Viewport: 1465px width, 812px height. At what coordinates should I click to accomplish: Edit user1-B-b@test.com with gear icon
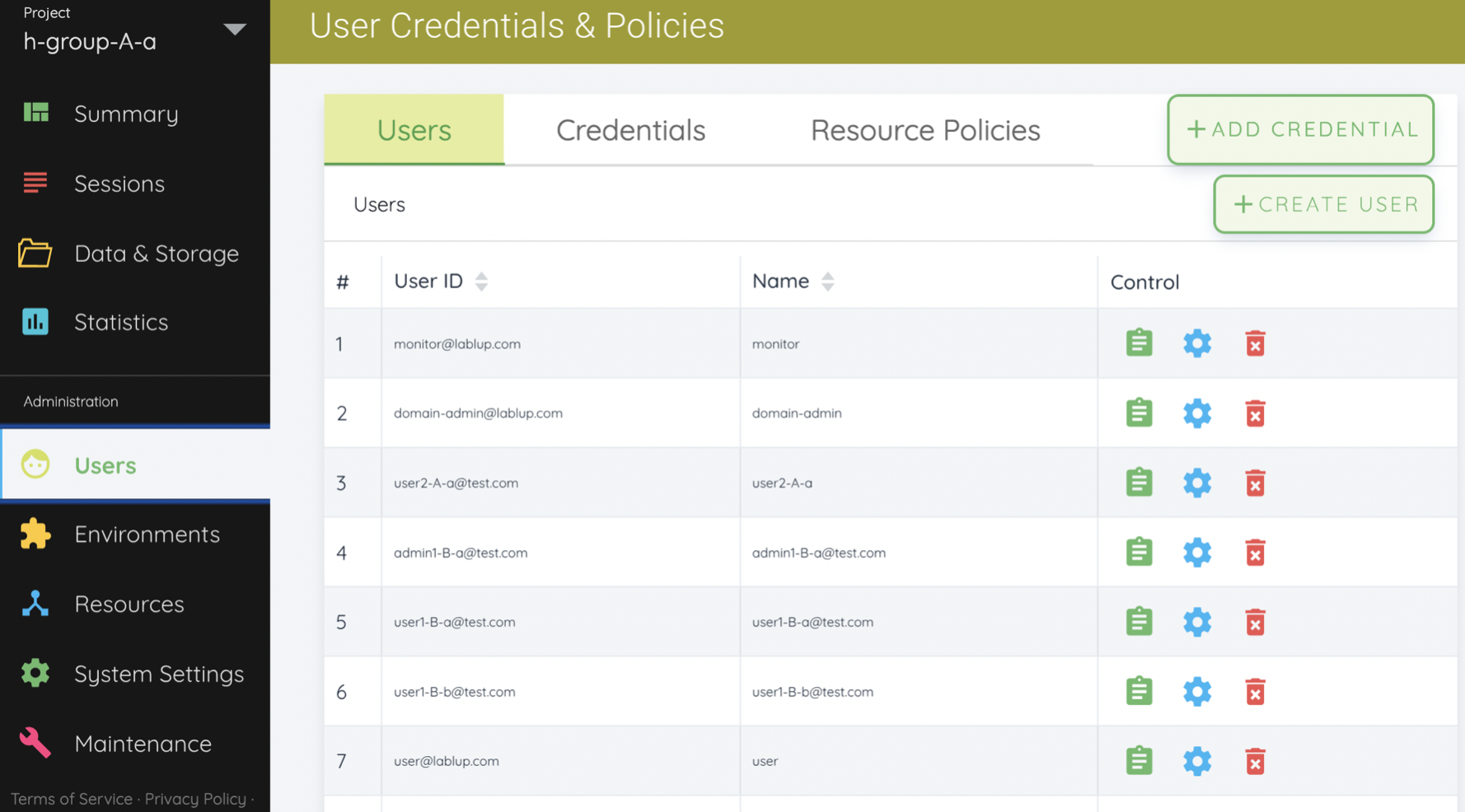(x=1197, y=691)
